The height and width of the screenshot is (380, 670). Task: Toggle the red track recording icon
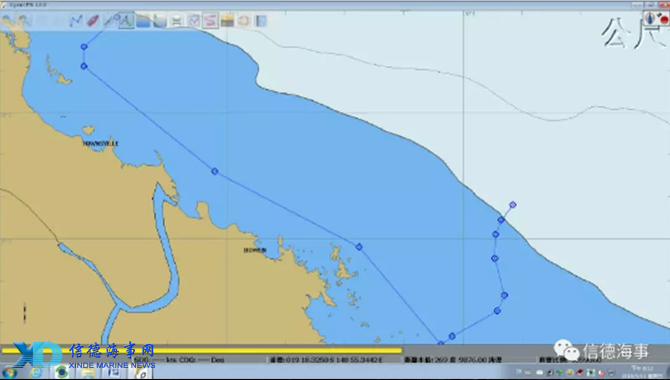click(210, 21)
